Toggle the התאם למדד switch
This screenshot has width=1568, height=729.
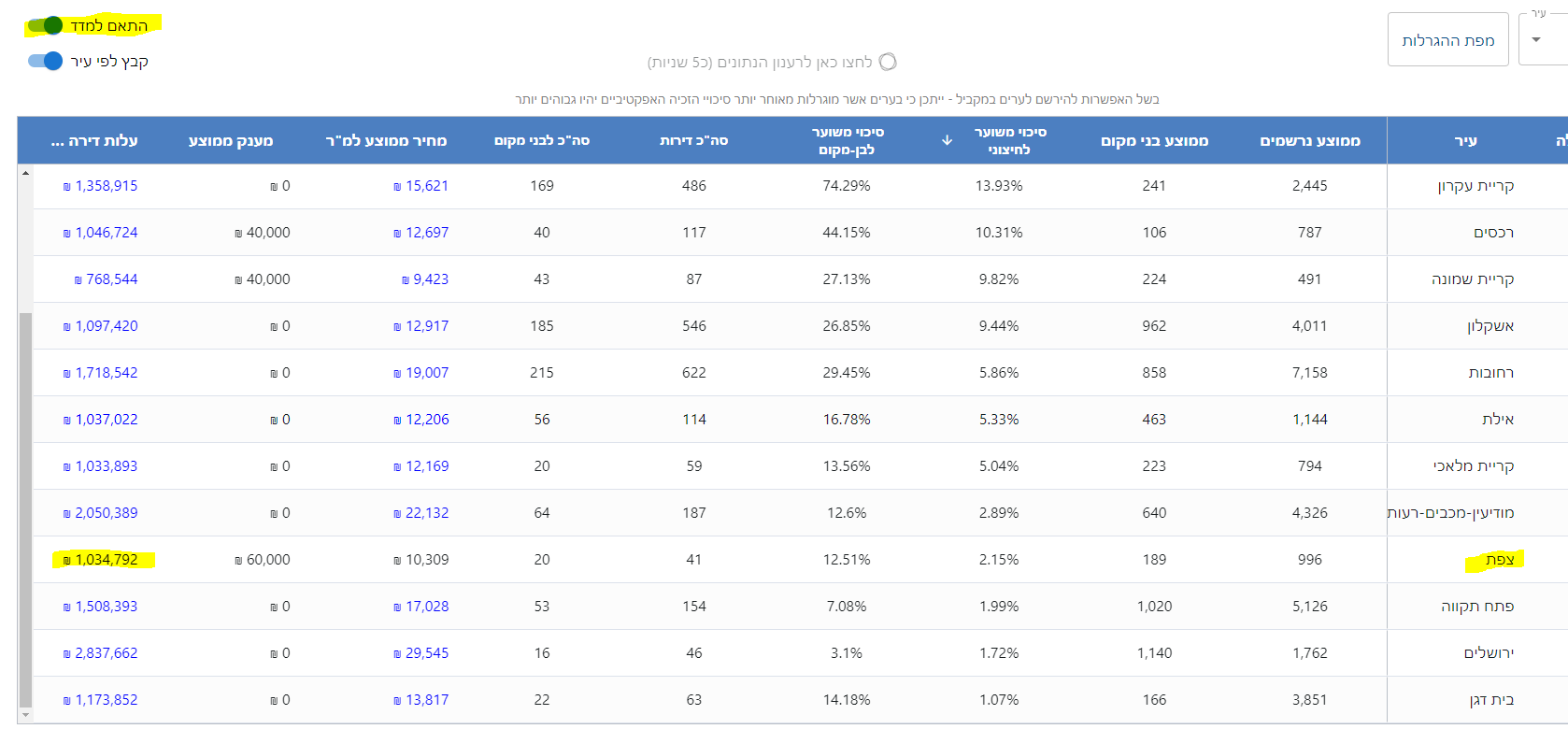(45, 25)
